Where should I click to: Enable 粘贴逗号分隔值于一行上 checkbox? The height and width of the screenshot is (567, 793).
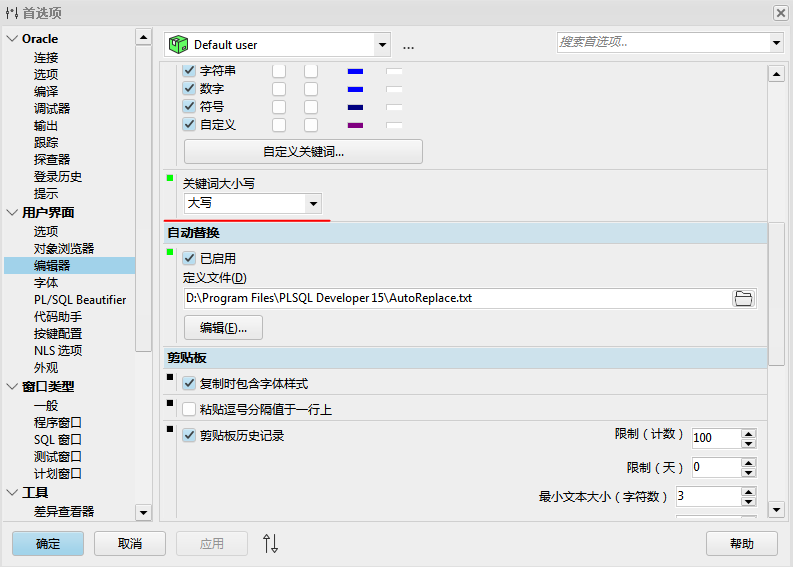pyautogui.click(x=190, y=409)
